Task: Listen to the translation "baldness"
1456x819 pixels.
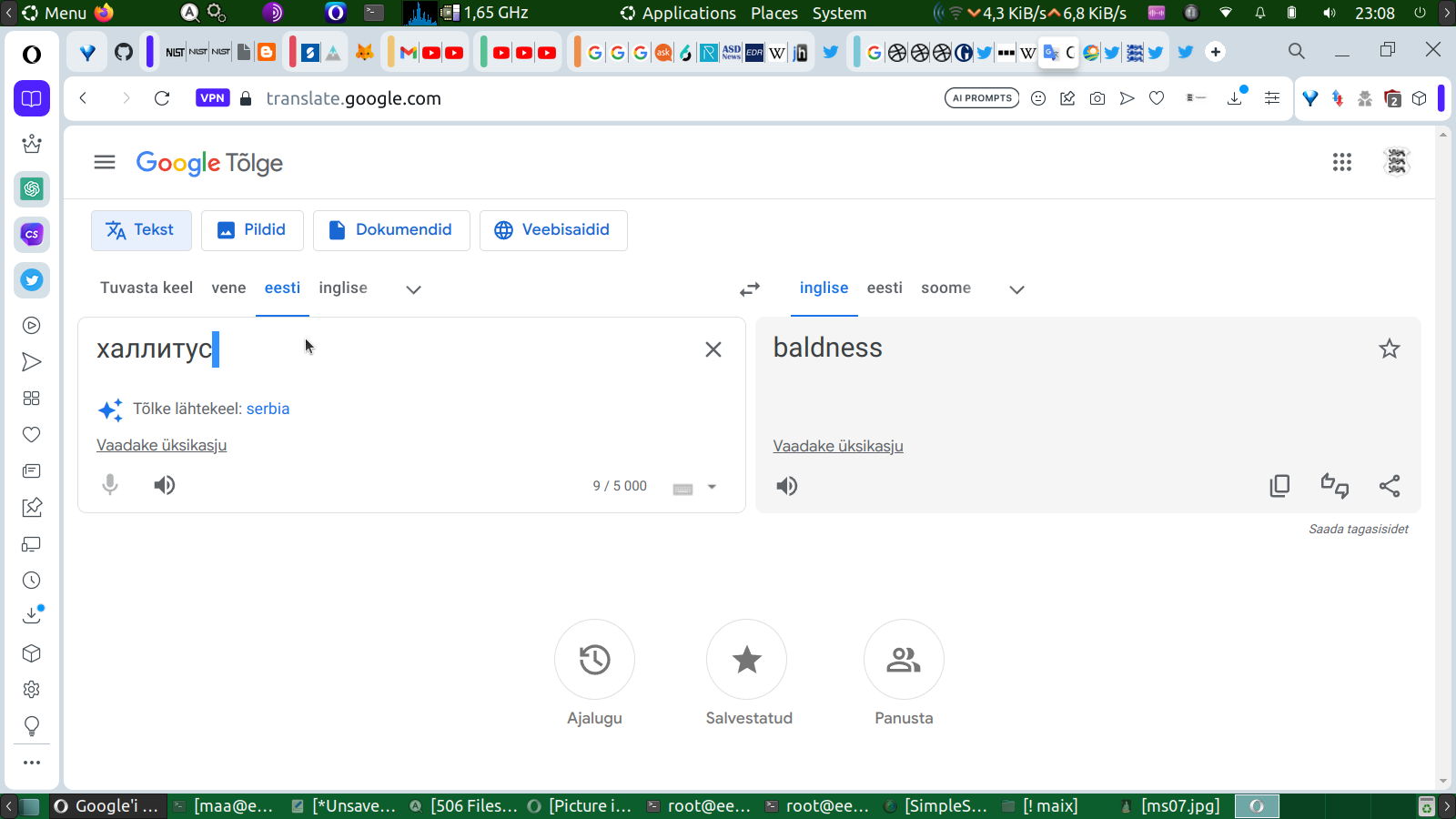Action: 787,486
